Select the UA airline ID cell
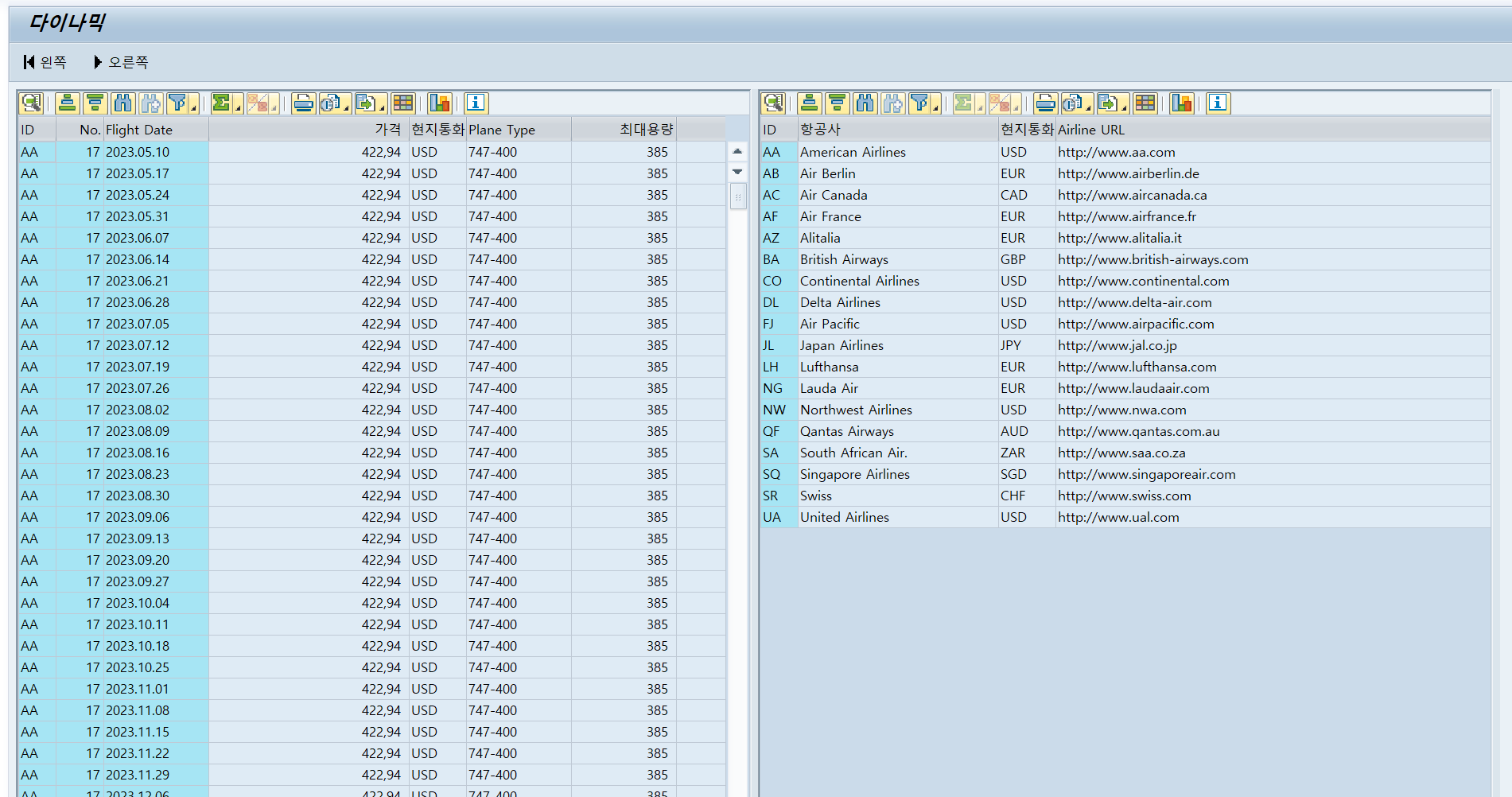1512x797 pixels. pos(779,517)
